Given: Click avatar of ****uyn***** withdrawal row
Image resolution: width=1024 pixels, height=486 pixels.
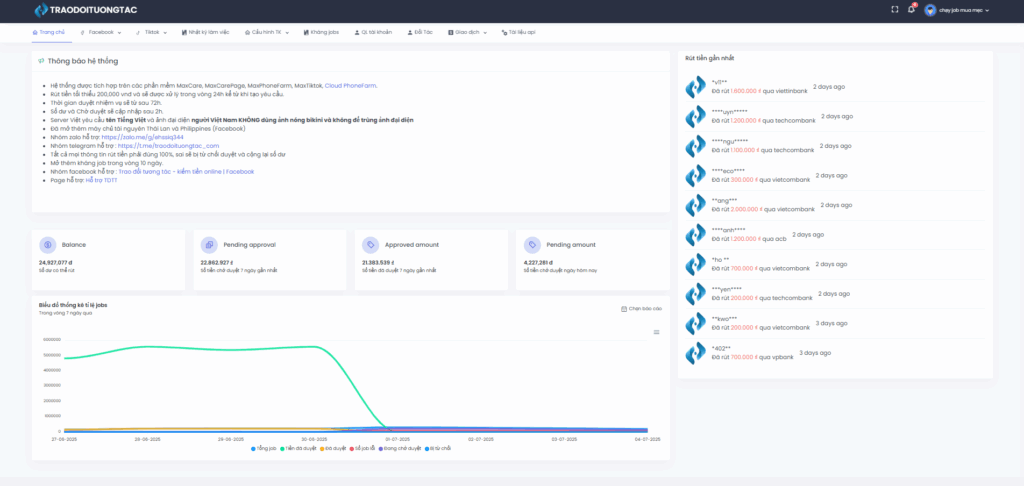Looking at the screenshot, I should [x=696, y=116].
